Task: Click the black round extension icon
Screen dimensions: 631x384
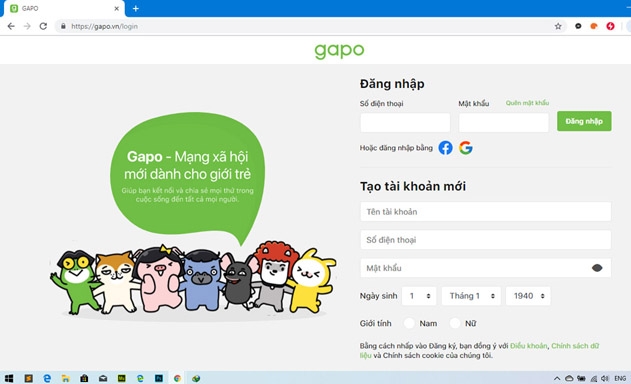Action: tap(578, 26)
